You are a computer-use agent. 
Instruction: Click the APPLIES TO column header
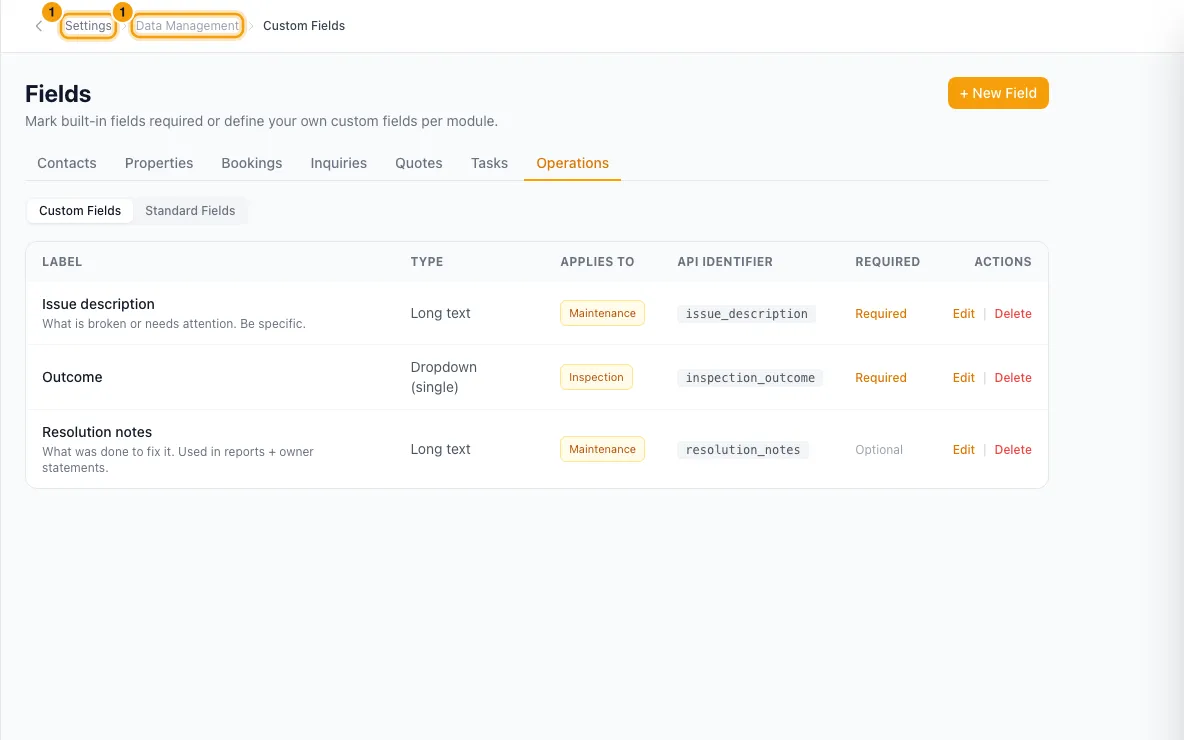pyautogui.click(x=597, y=262)
